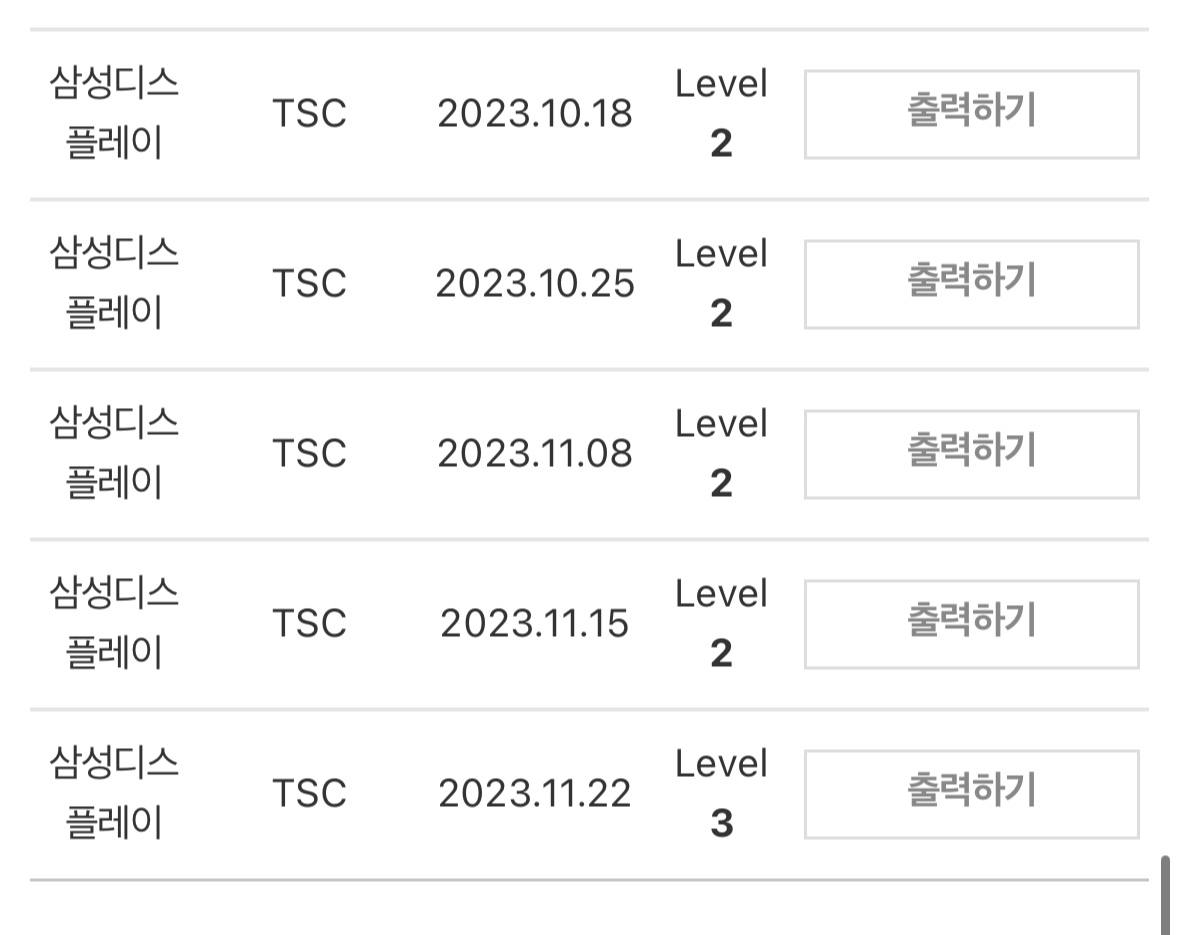This screenshot has width=1179, height=935.
Task: Click 출력하기 for 2023.11.15 test
Action: click(x=971, y=624)
